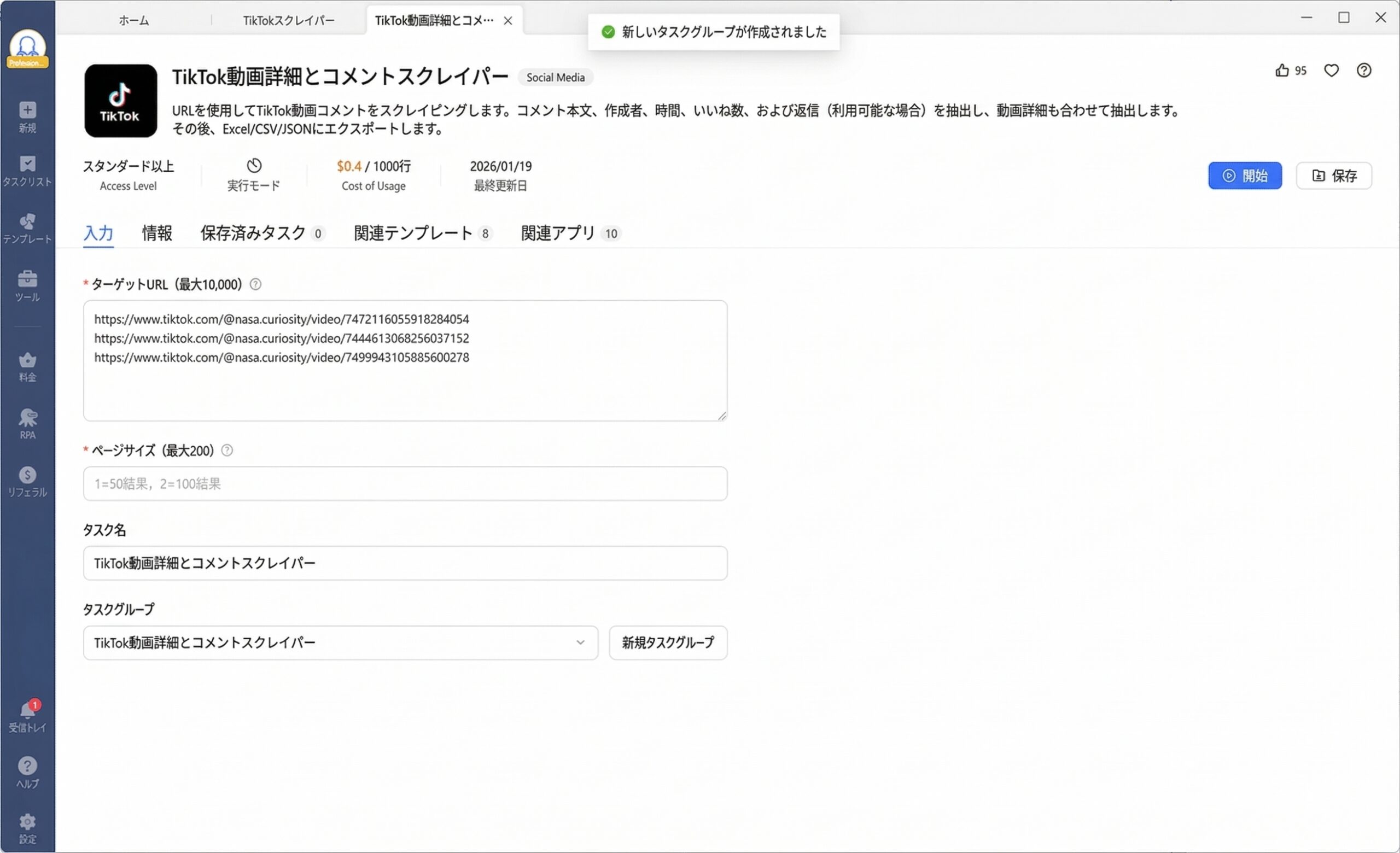
Task: Open the 関連テンプレート tab
Action: point(412,233)
